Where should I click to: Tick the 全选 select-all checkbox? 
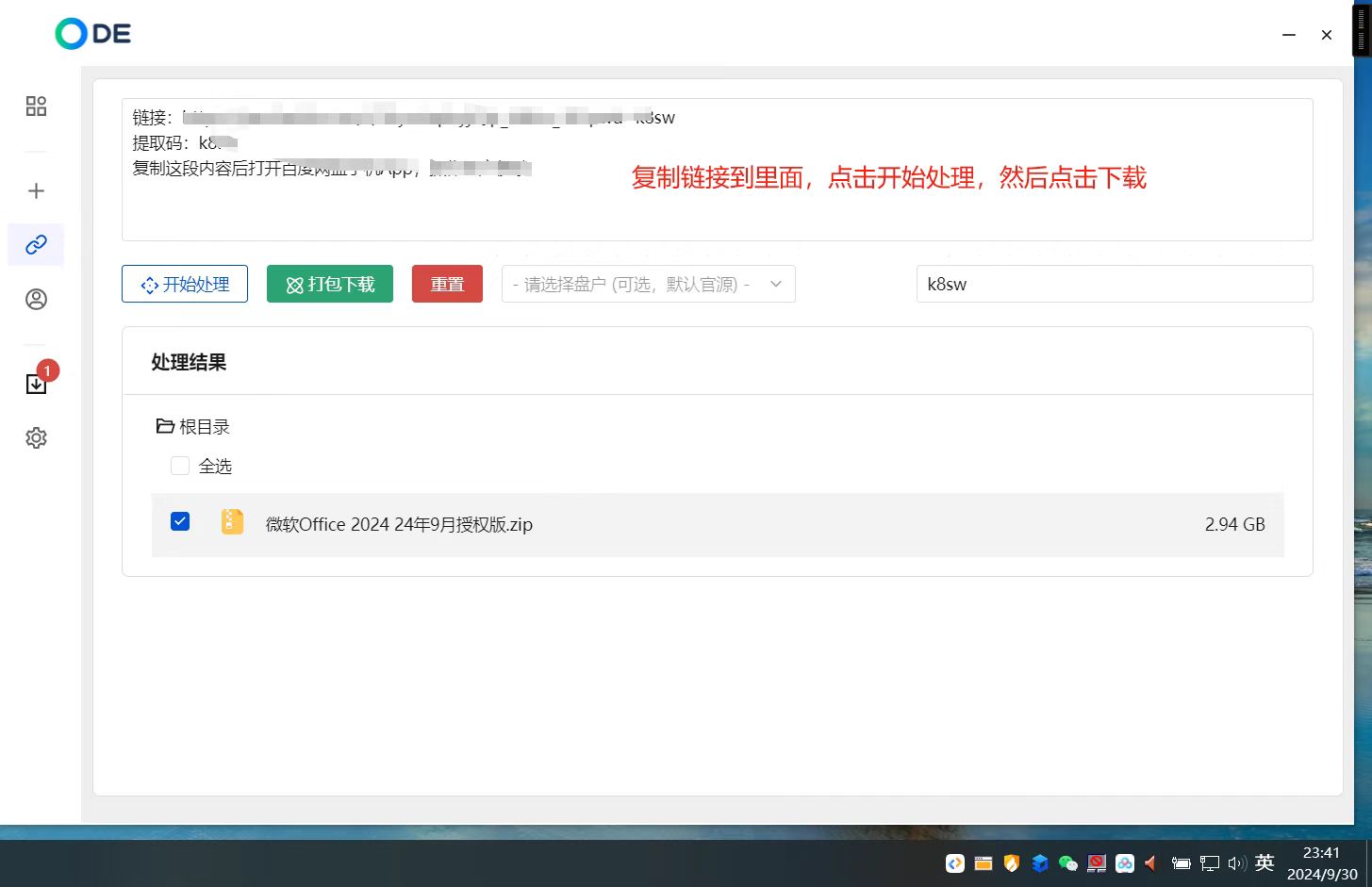click(180, 466)
